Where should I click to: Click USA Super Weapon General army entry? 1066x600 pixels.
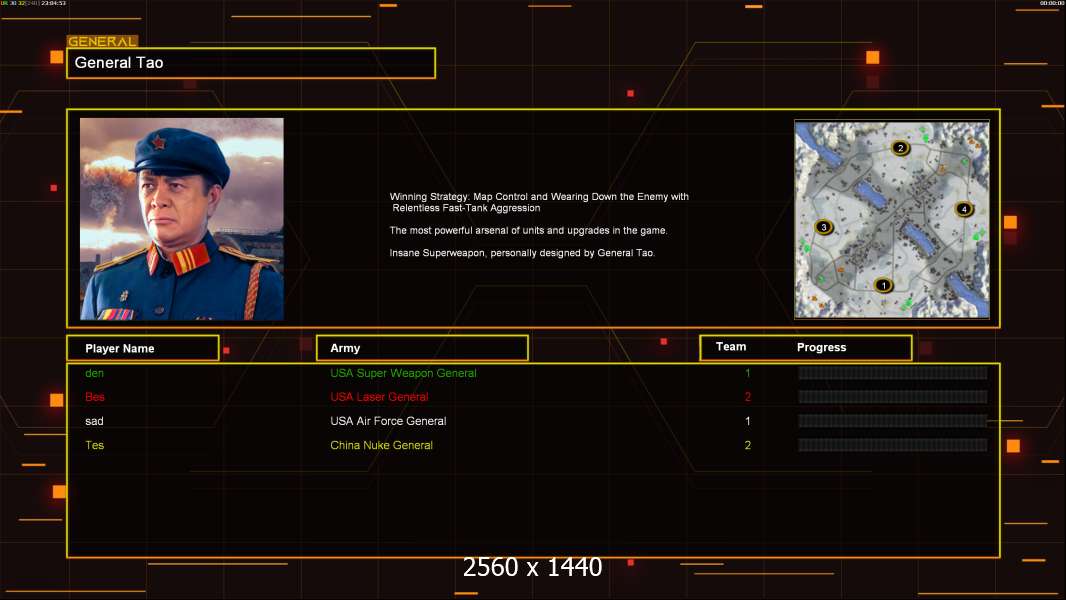pyautogui.click(x=403, y=373)
